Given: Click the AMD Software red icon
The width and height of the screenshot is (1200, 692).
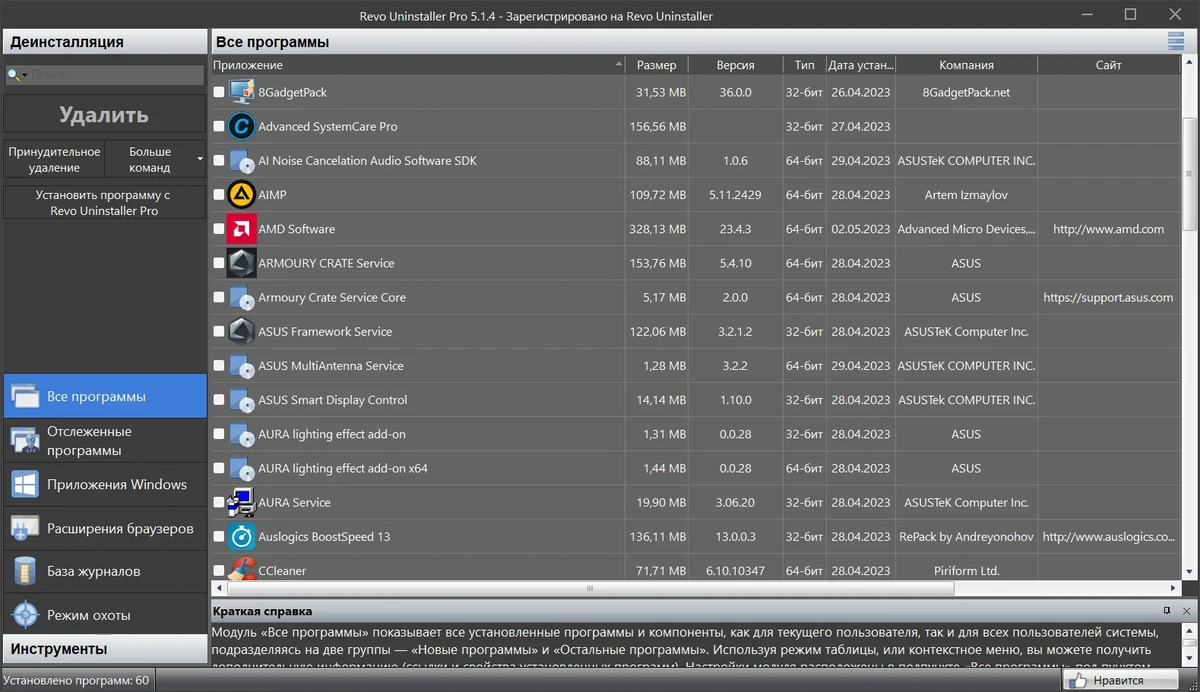Looking at the screenshot, I should click(x=241, y=229).
